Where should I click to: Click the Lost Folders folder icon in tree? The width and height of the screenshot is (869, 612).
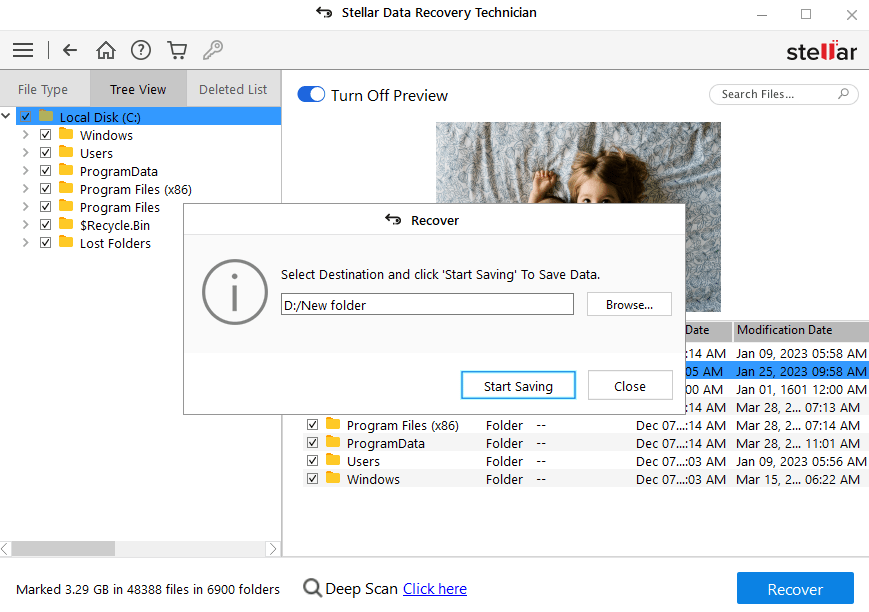coord(66,242)
